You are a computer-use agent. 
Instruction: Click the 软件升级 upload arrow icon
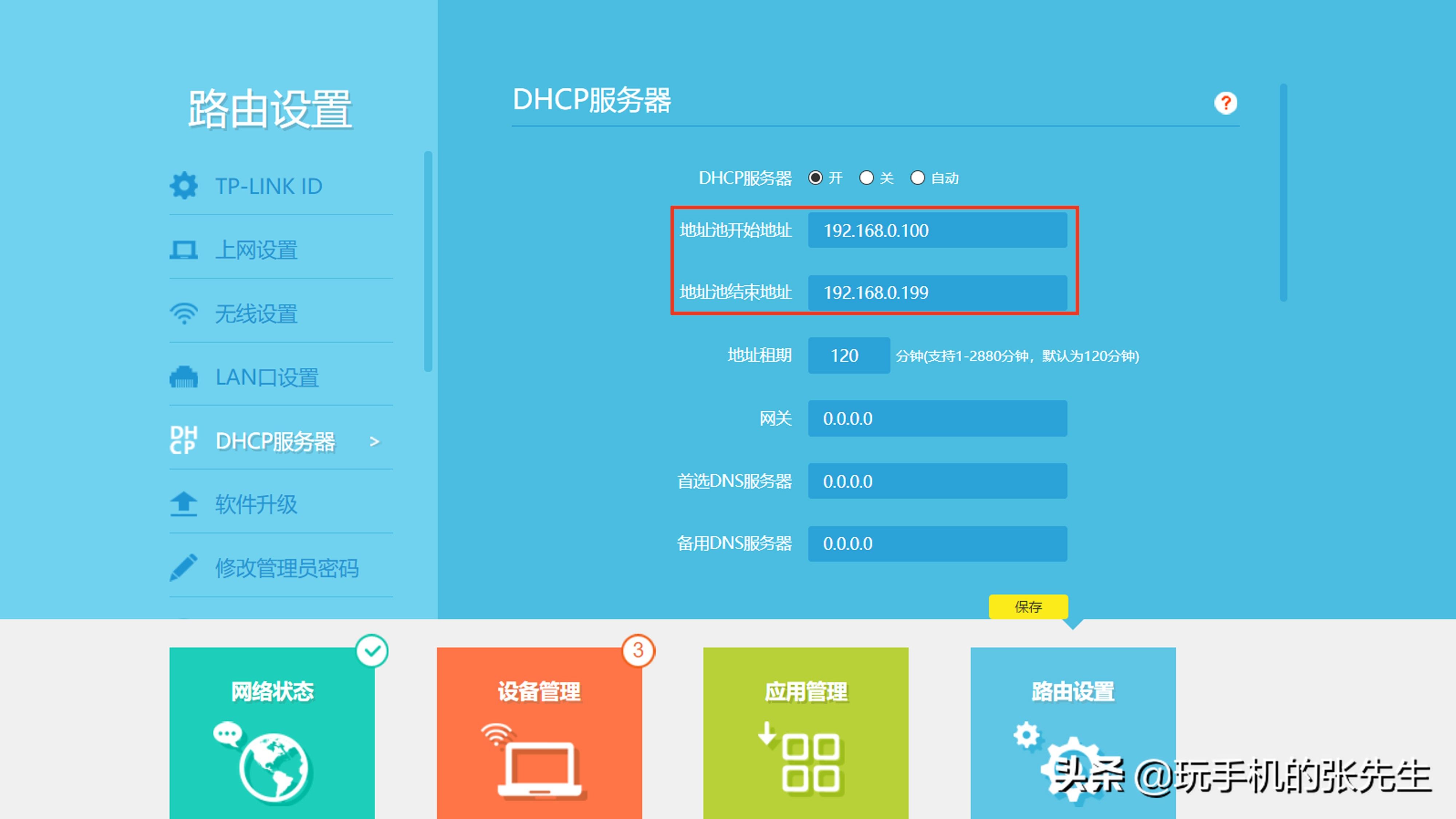coord(183,504)
